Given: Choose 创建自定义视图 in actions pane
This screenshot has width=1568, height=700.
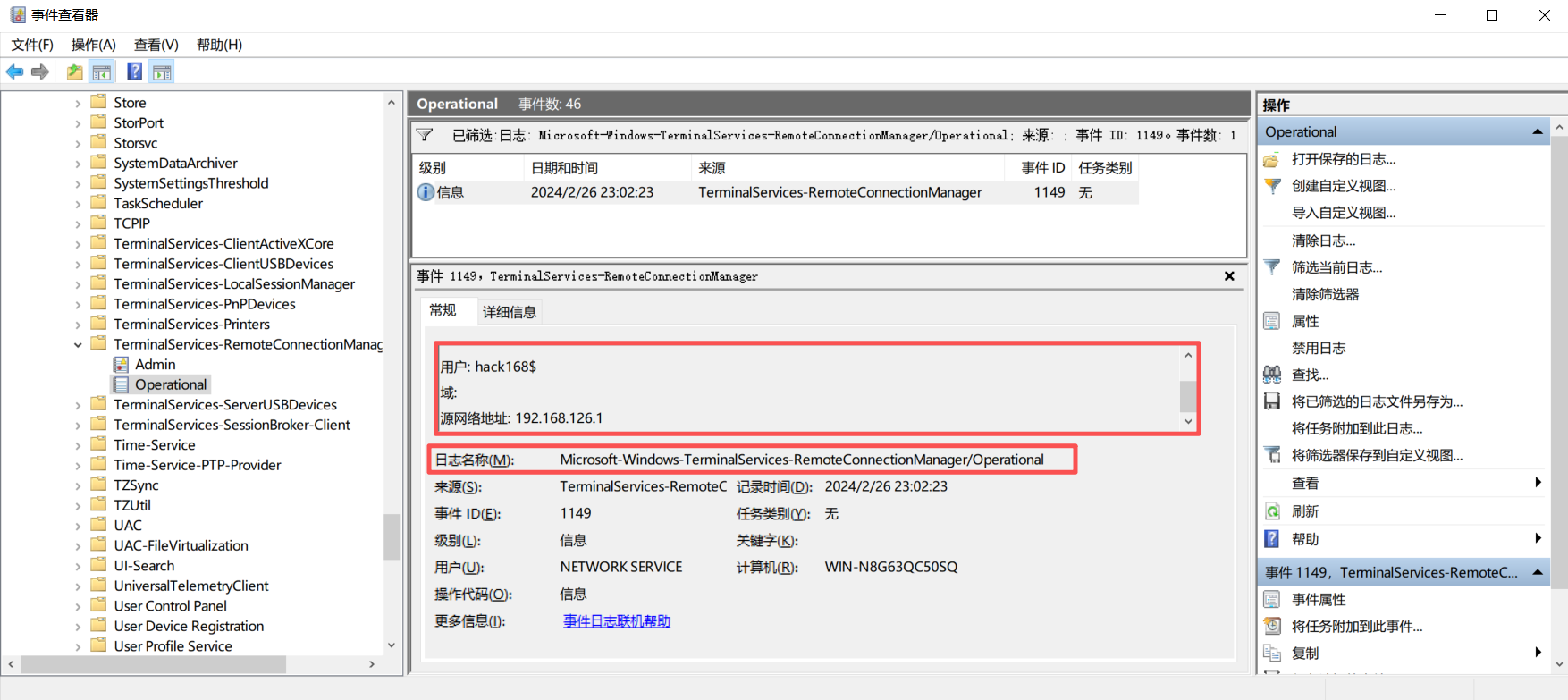Looking at the screenshot, I should (1344, 186).
